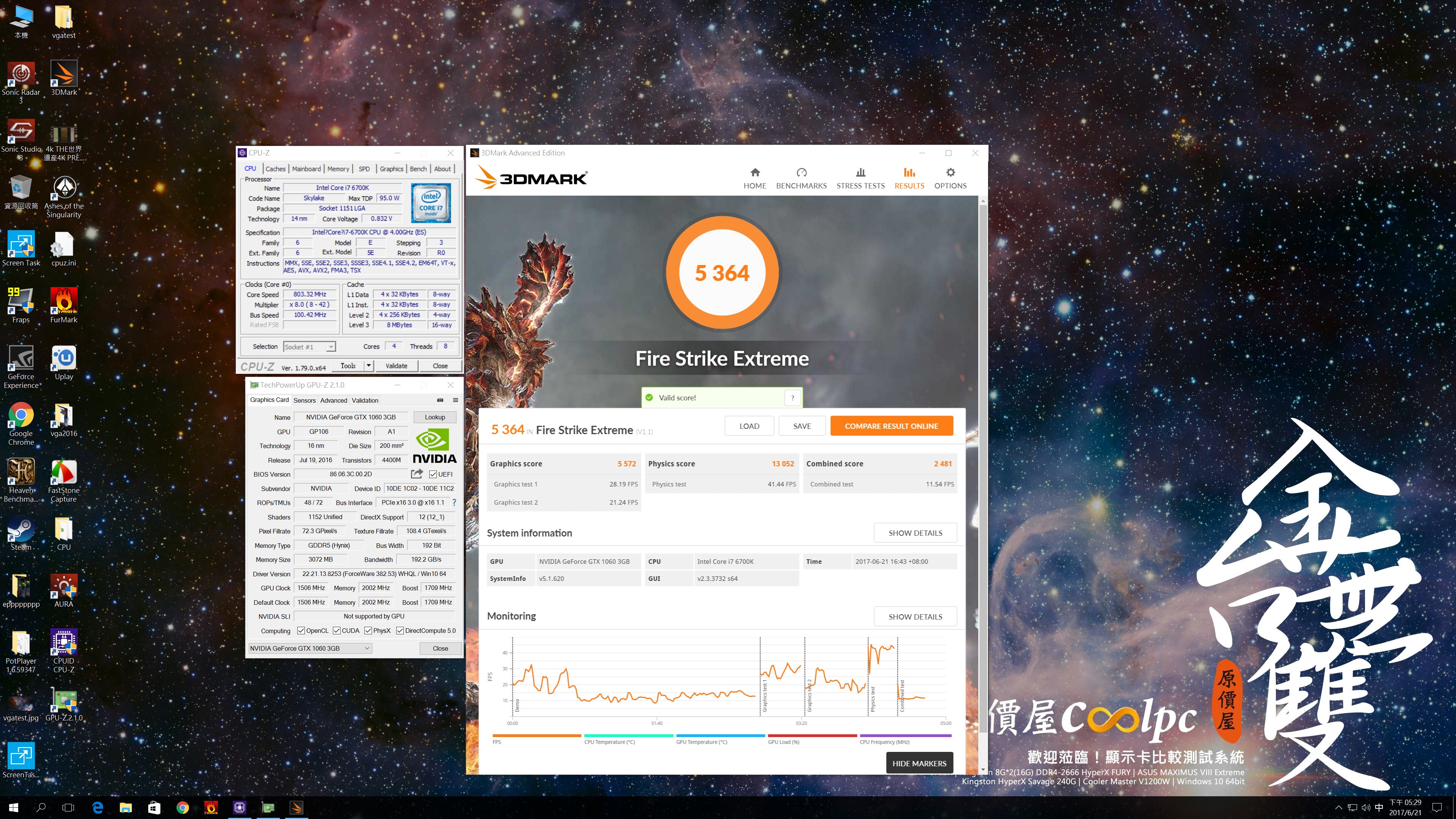Open the Sensors tab in GPU-Z

tap(304, 400)
